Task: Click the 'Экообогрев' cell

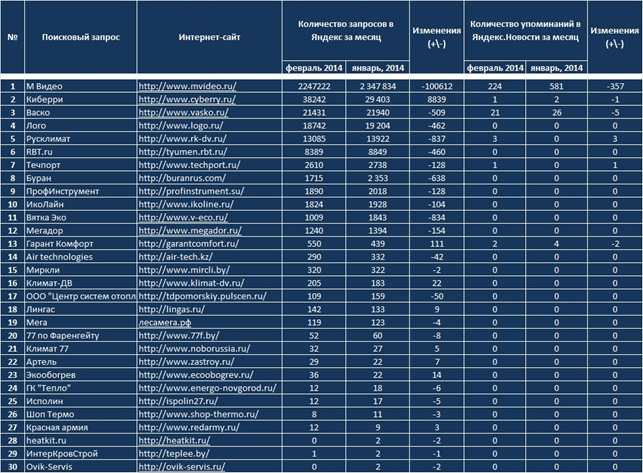Action: click(x=80, y=375)
